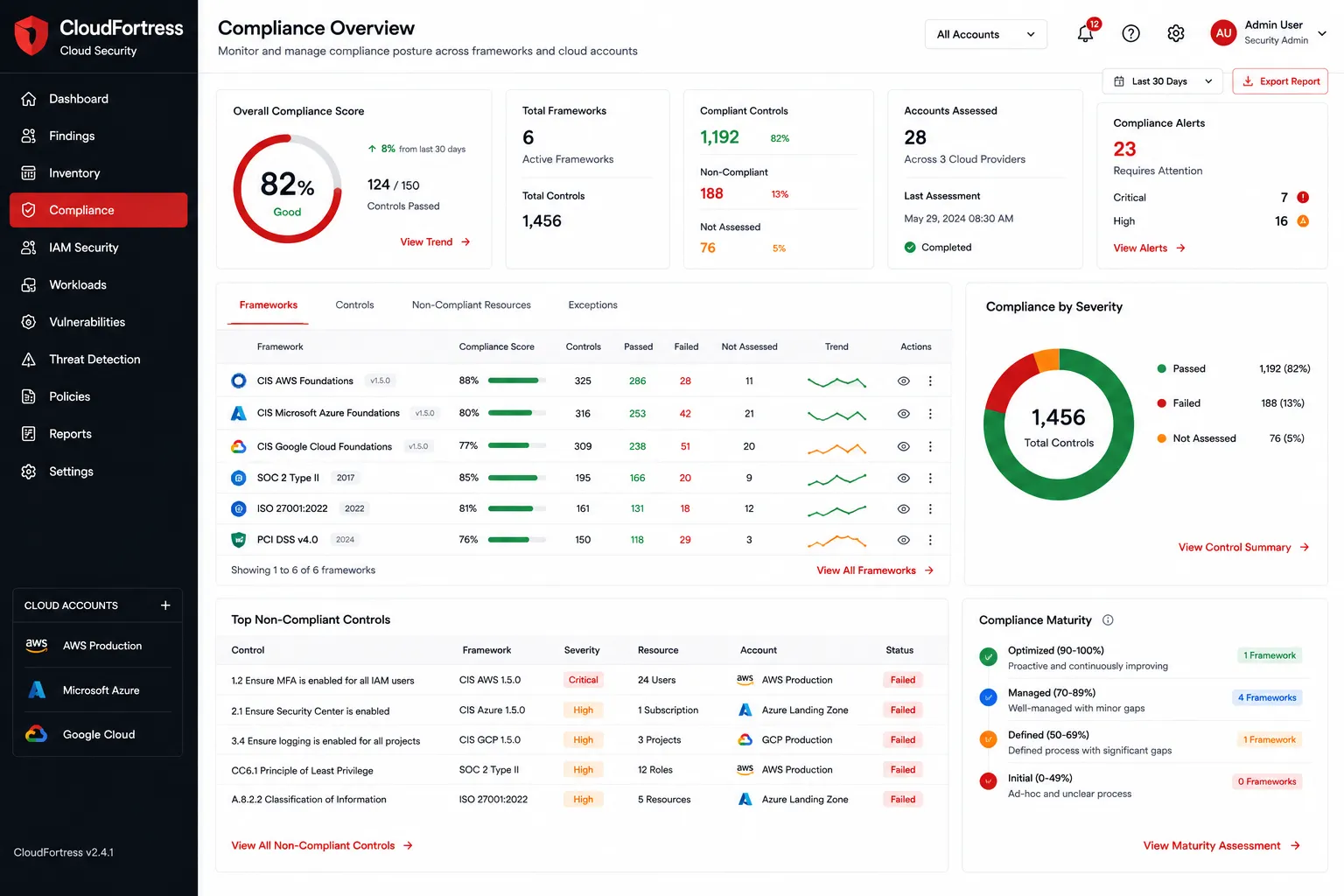
Task: Click the Vulnerabilities sidebar icon
Action: click(29, 322)
